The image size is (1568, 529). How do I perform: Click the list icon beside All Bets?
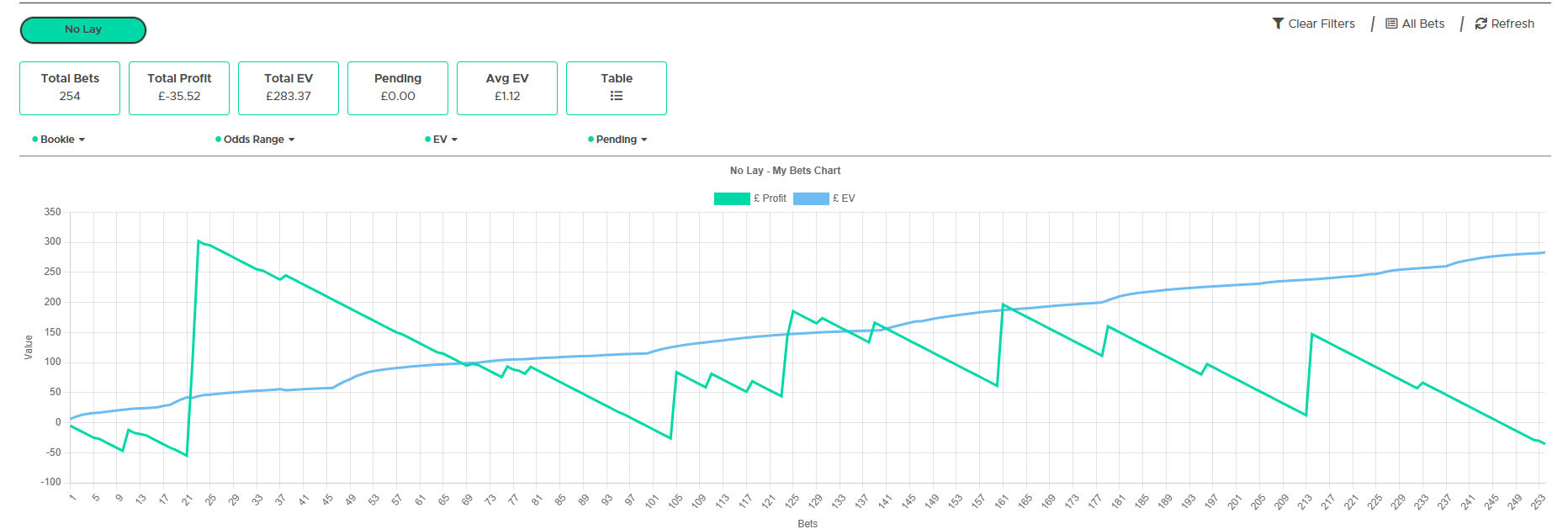pos(1391,24)
